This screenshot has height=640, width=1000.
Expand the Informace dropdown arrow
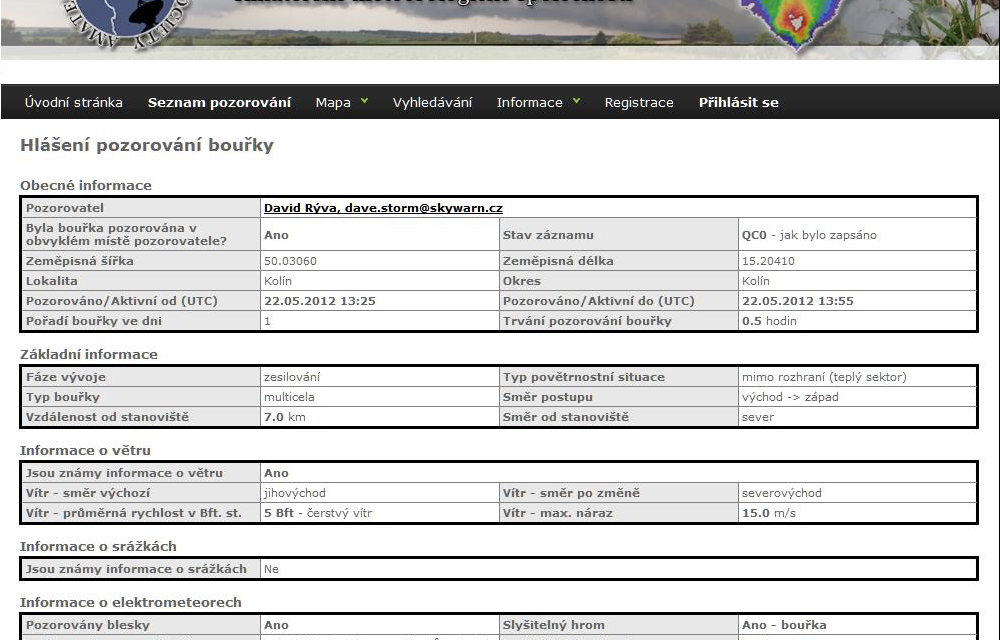577,101
